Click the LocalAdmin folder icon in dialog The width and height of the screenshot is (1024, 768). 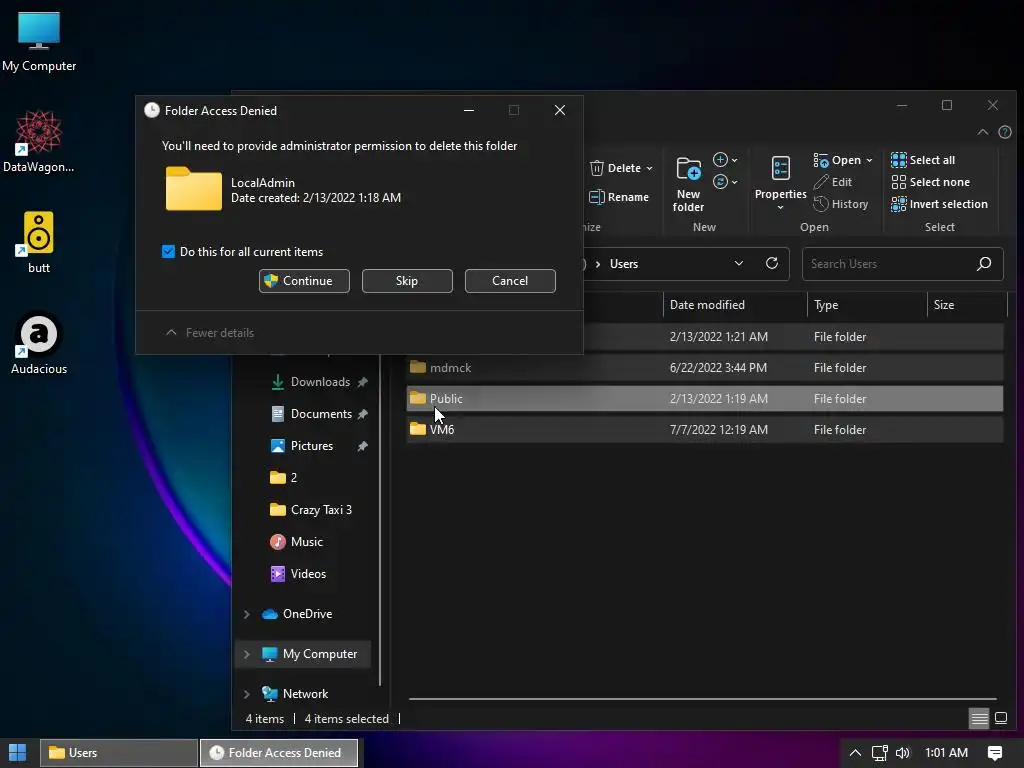click(193, 189)
